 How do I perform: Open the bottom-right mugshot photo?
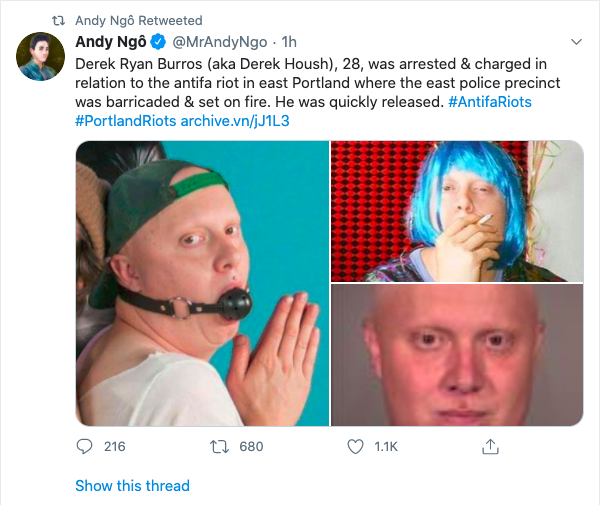(x=457, y=355)
